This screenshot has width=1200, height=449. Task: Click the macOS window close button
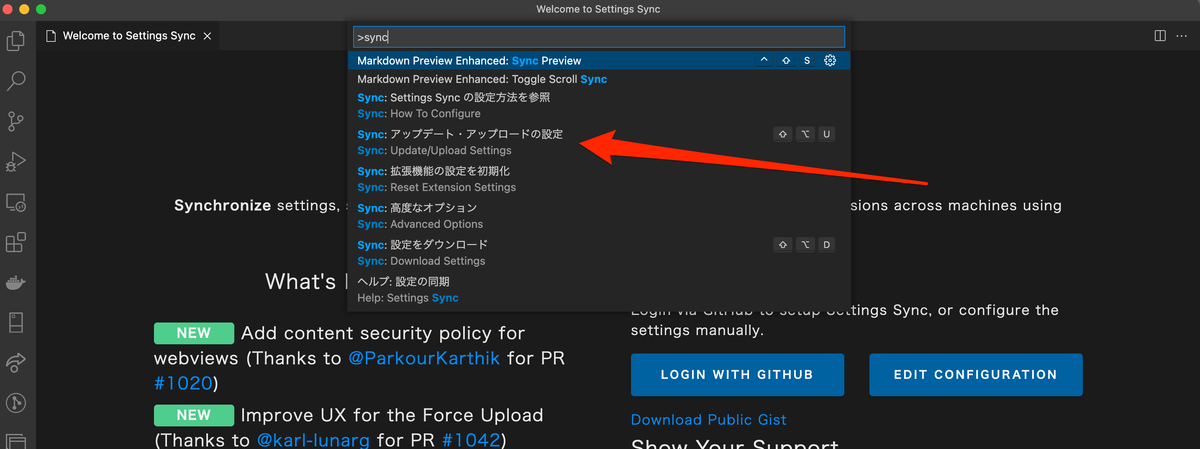click(8, 9)
